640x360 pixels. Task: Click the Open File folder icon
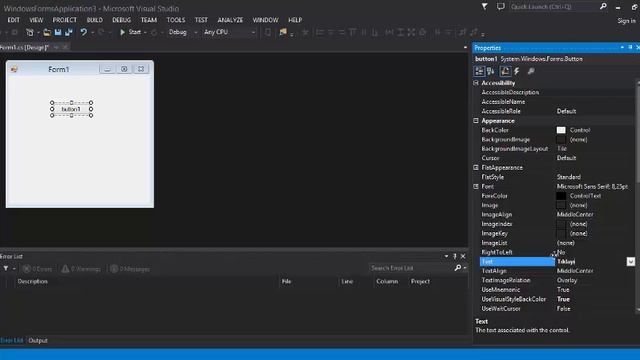[x=47, y=32]
